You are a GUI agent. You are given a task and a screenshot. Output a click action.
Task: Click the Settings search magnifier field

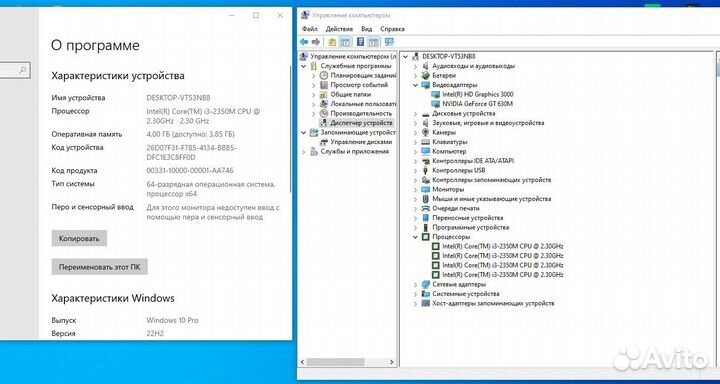click(15, 70)
